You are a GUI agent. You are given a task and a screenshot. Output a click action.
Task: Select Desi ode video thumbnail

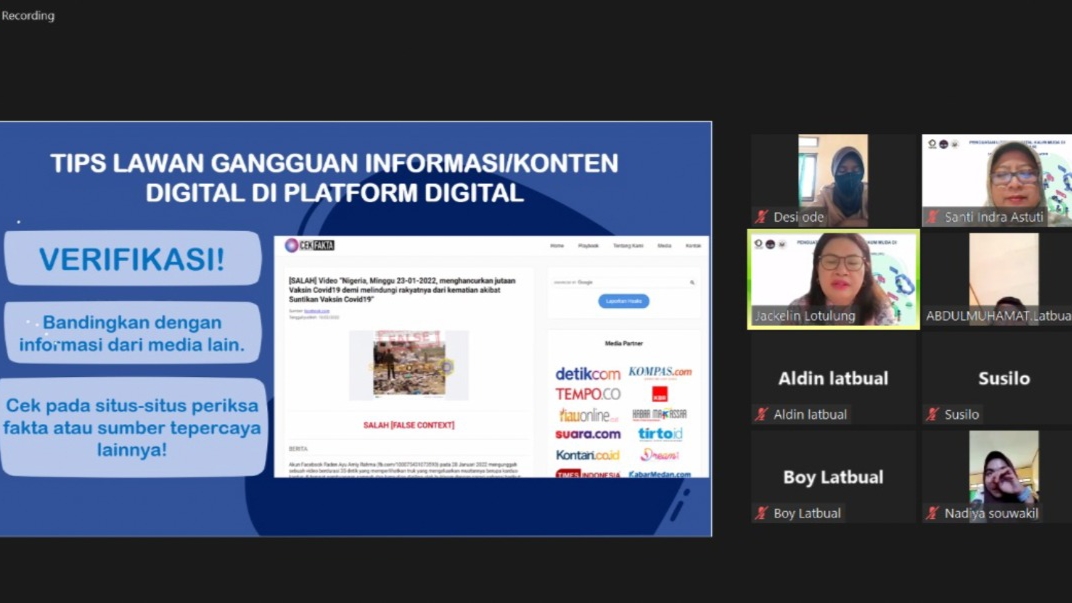tap(833, 180)
